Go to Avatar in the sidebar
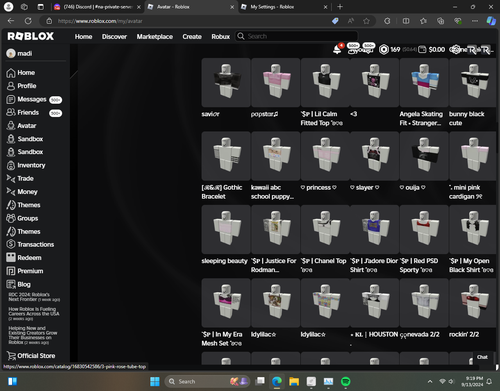500x391 pixels. 21,126
